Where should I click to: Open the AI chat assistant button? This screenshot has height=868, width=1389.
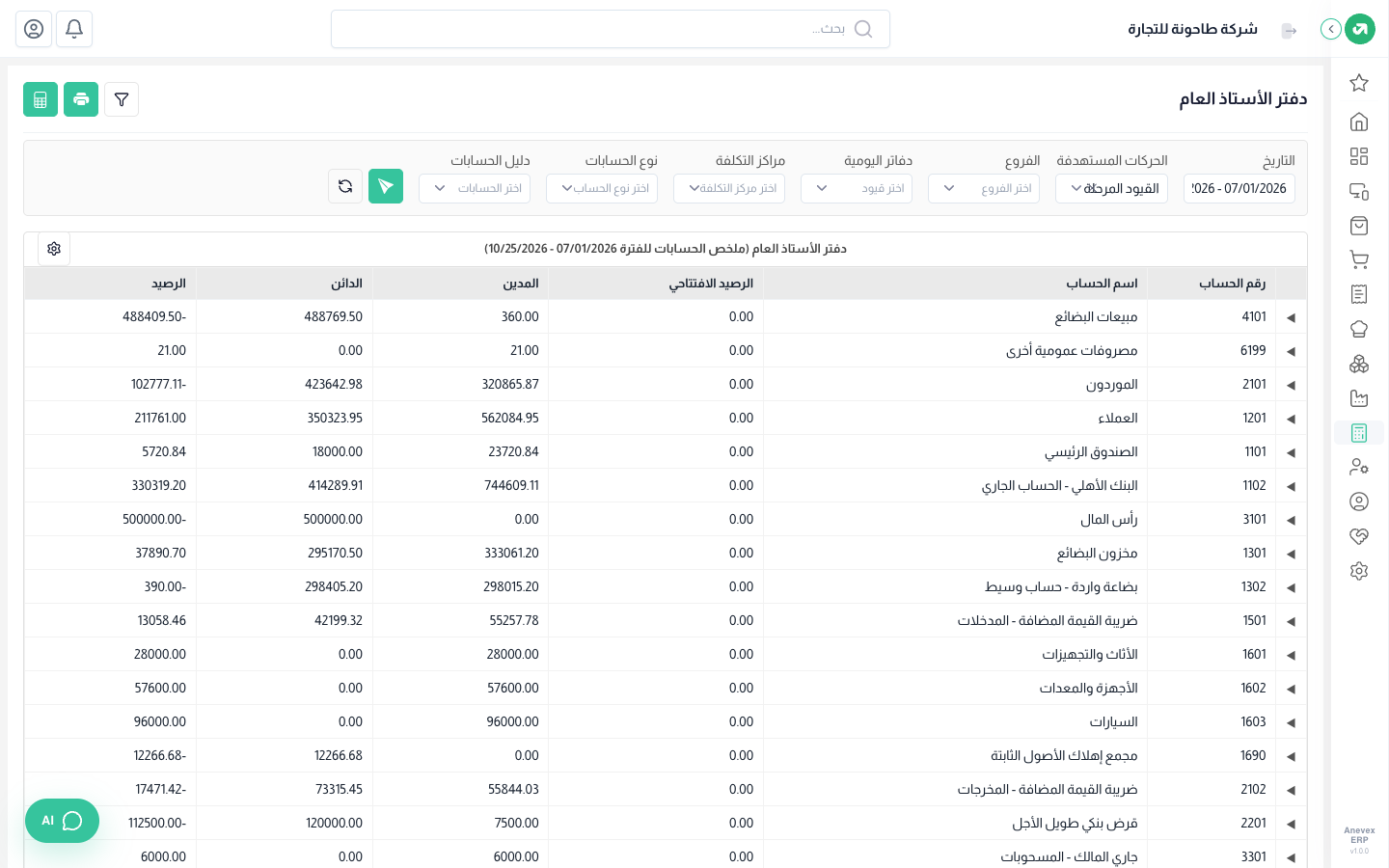pyautogui.click(x=62, y=821)
